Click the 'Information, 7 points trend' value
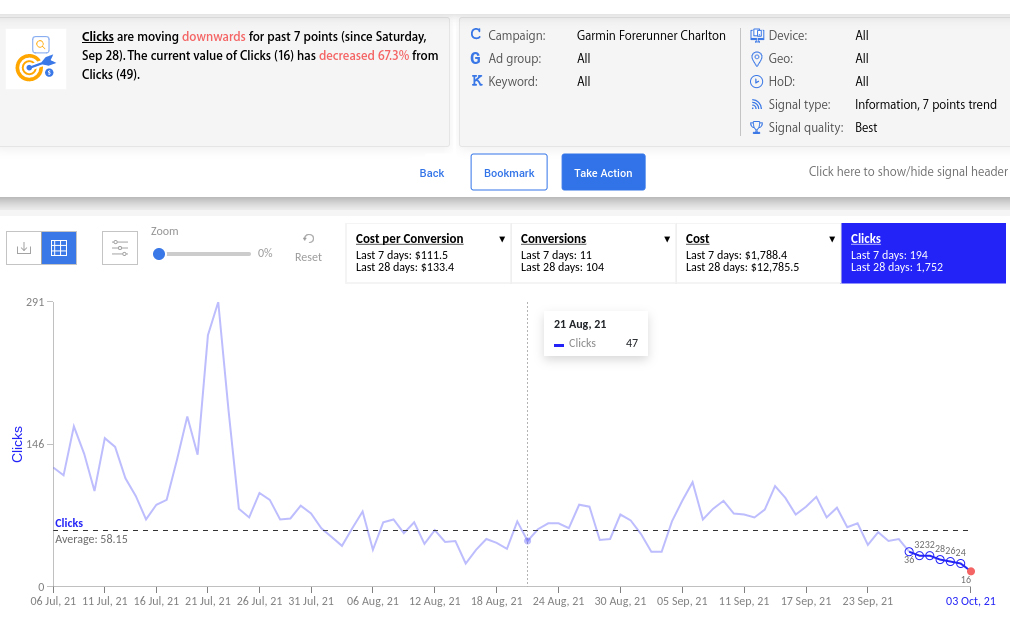Viewport: 1010px width, 624px height. point(925,104)
